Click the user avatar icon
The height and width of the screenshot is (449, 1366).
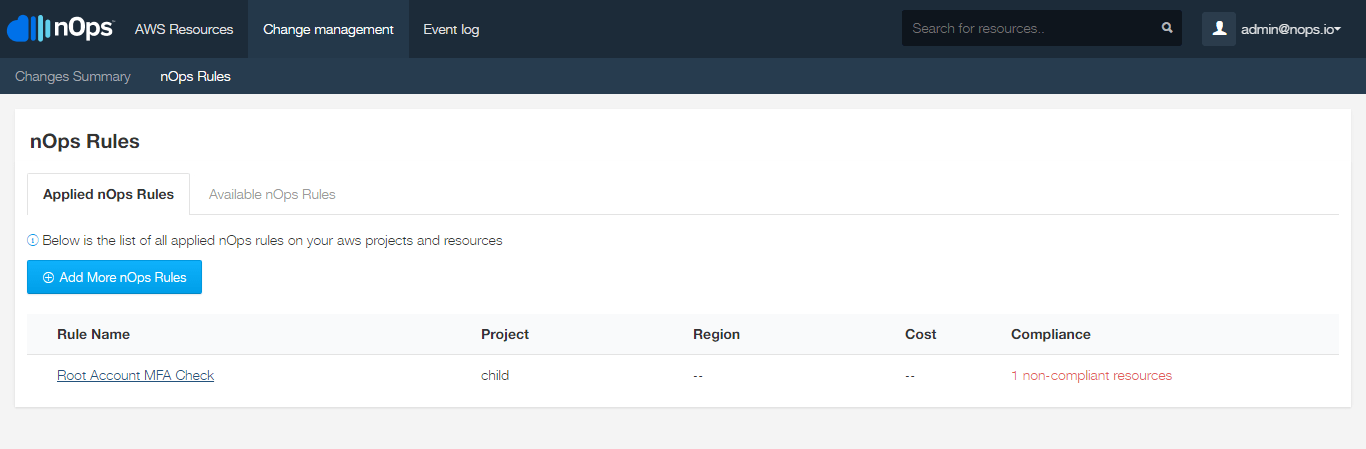[x=1219, y=29]
